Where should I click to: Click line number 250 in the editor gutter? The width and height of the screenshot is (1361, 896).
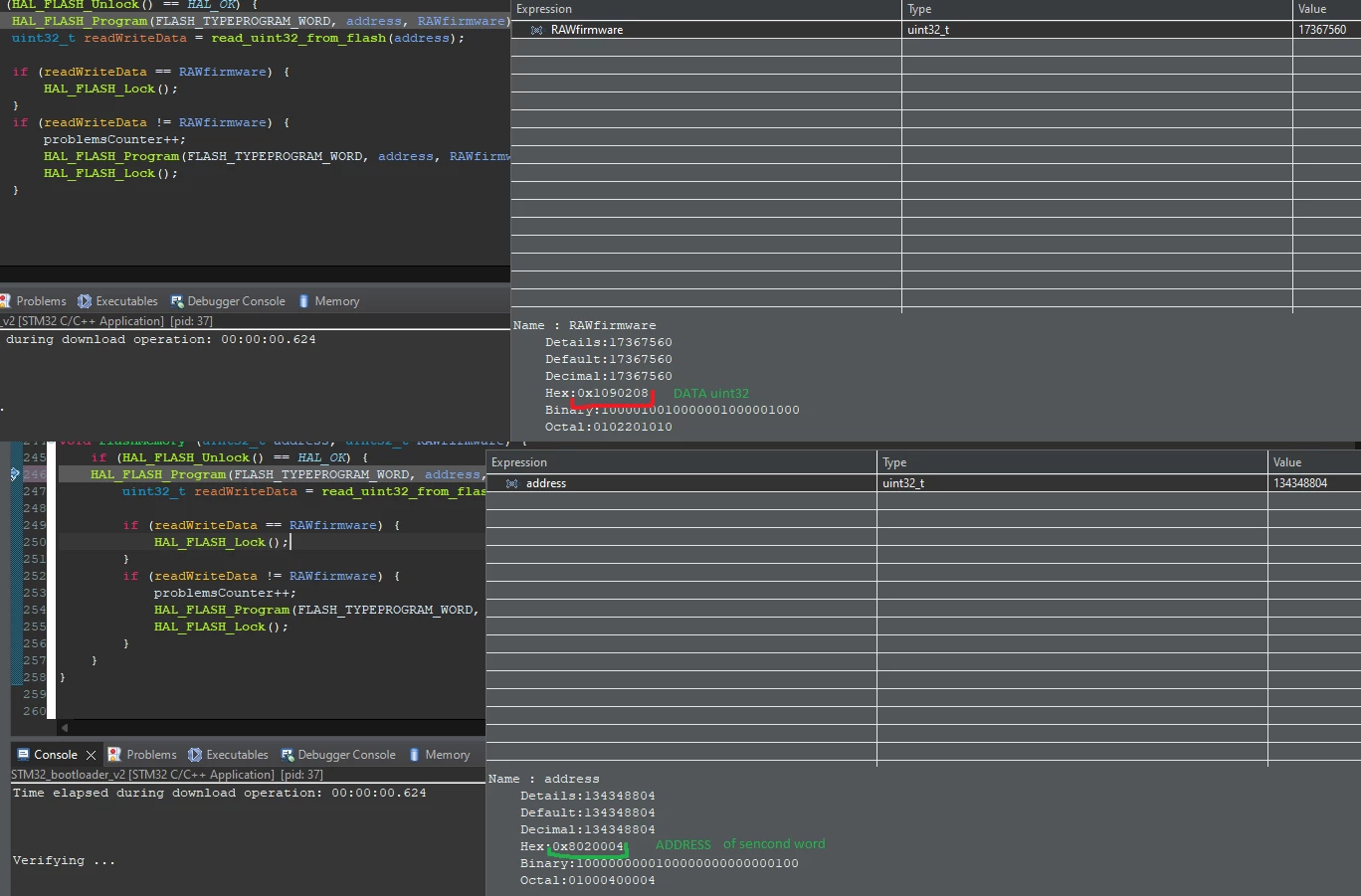35,542
